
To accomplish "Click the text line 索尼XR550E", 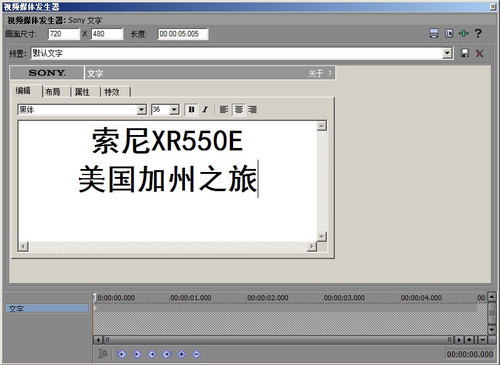I will point(167,141).
